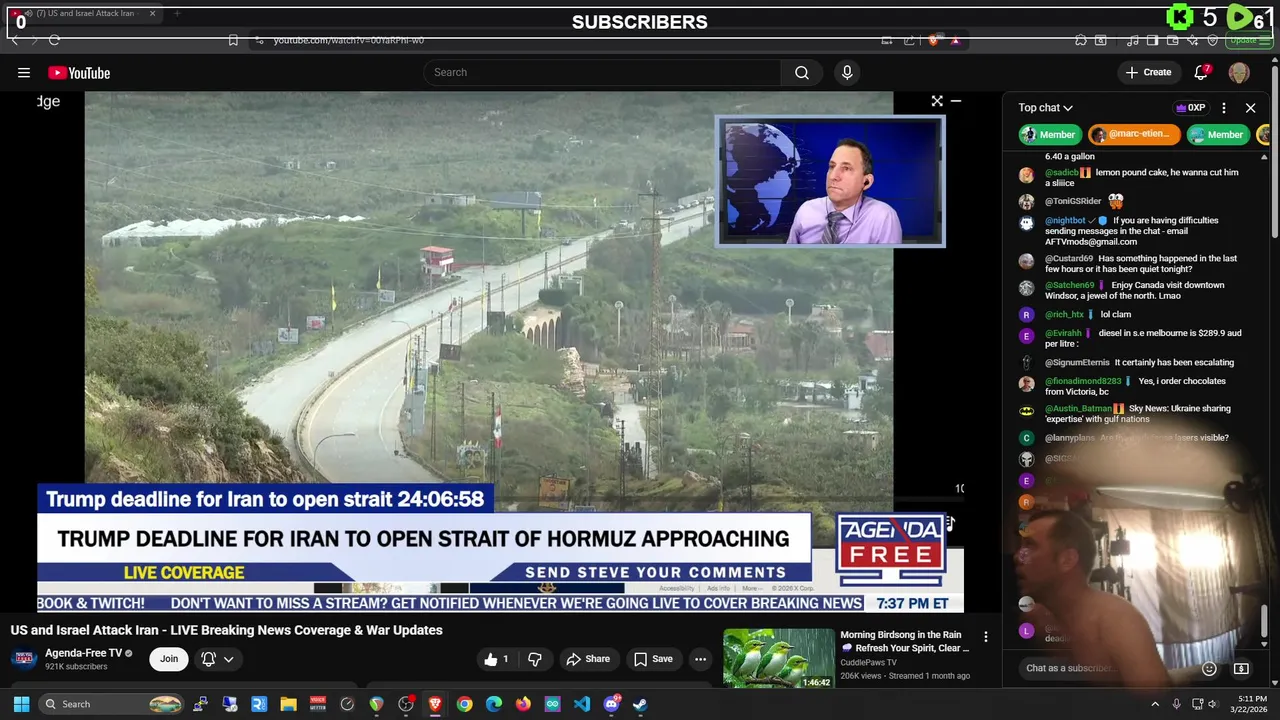1280x720 pixels.
Task: Show hidden system tray icons chevron
Action: click(1155, 704)
